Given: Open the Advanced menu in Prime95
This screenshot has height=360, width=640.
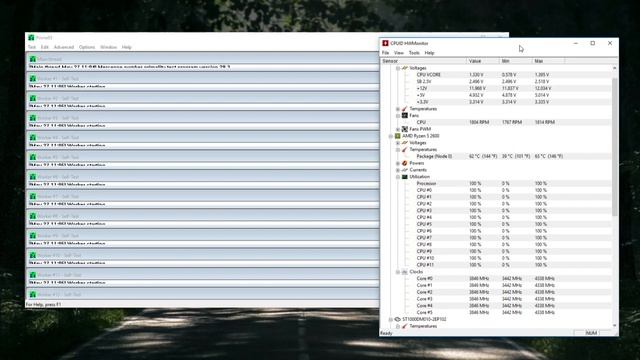Looking at the screenshot, I should click(64, 47).
